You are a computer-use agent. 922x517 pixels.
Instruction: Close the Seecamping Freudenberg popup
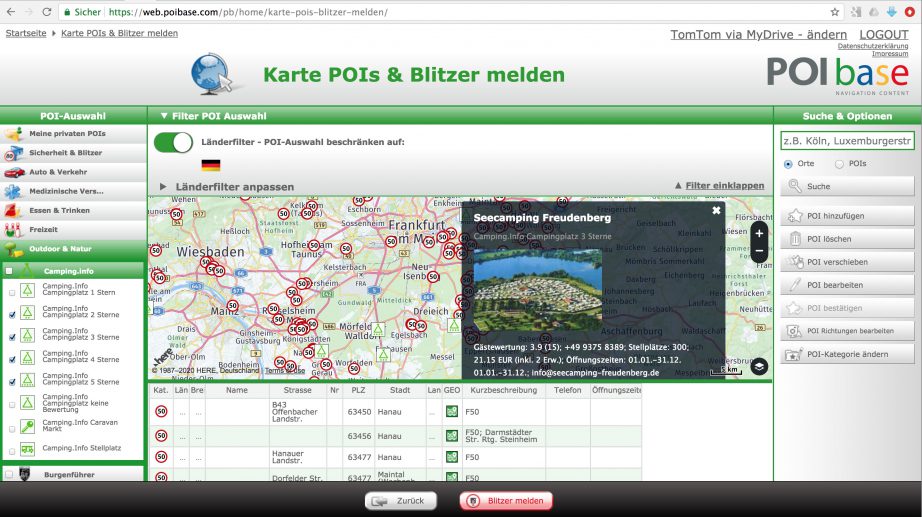point(716,211)
